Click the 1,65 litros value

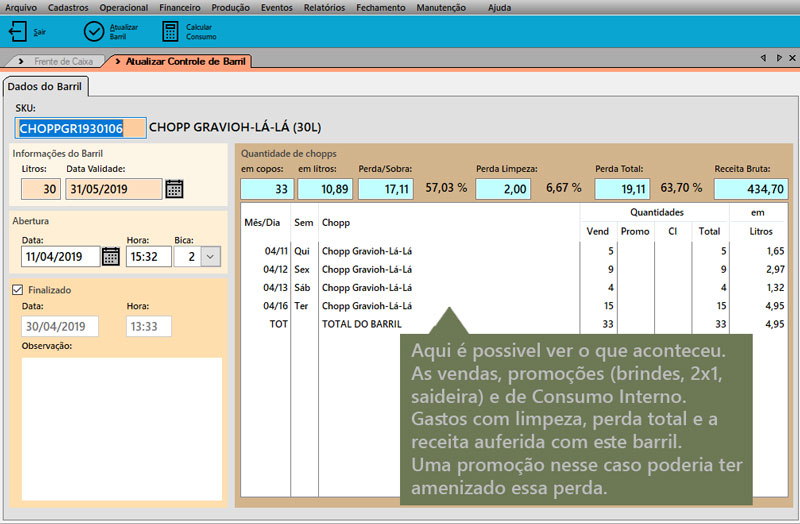click(775, 251)
